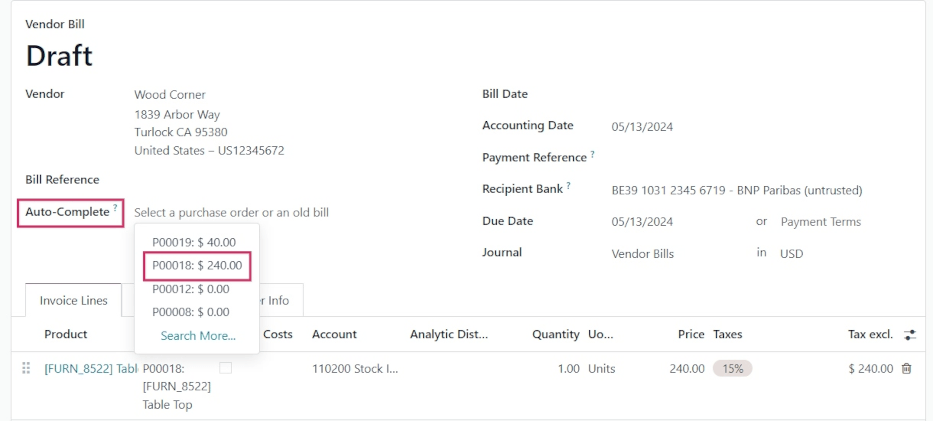Pick the P00012: $ 0.00 option
The image size is (933, 421).
click(190, 289)
